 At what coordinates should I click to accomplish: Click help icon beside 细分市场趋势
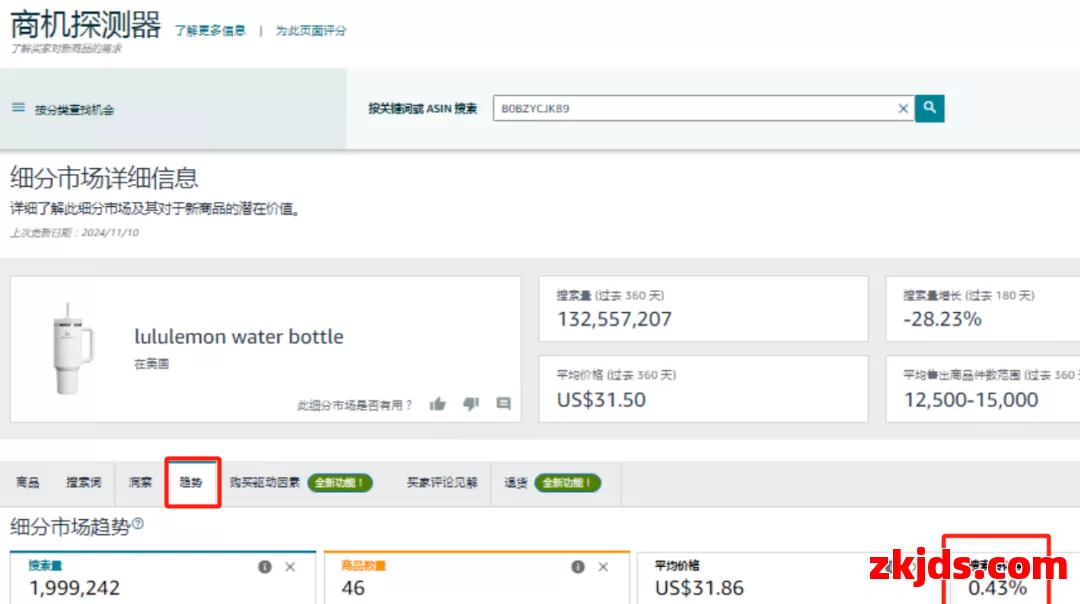[x=138, y=524]
